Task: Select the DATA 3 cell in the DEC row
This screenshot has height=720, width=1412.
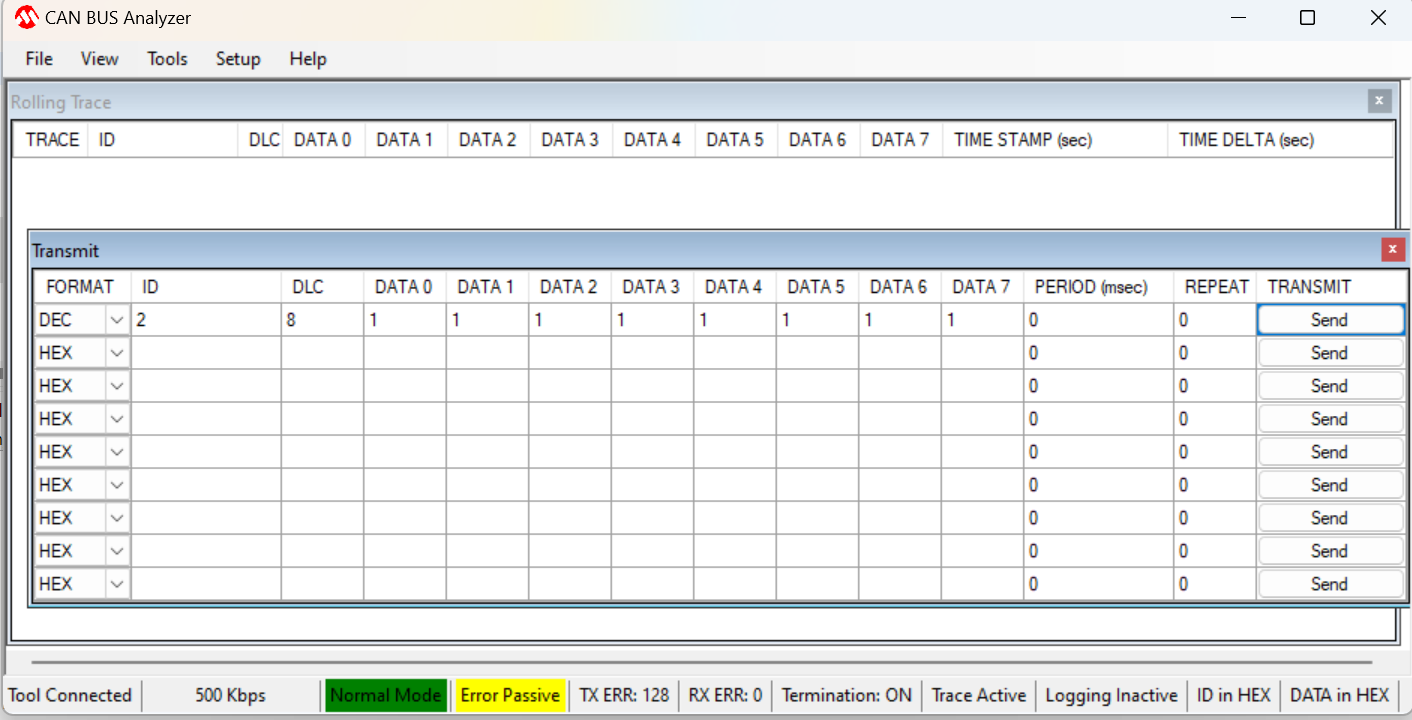Action: pyautogui.click(x=652, y=320)
